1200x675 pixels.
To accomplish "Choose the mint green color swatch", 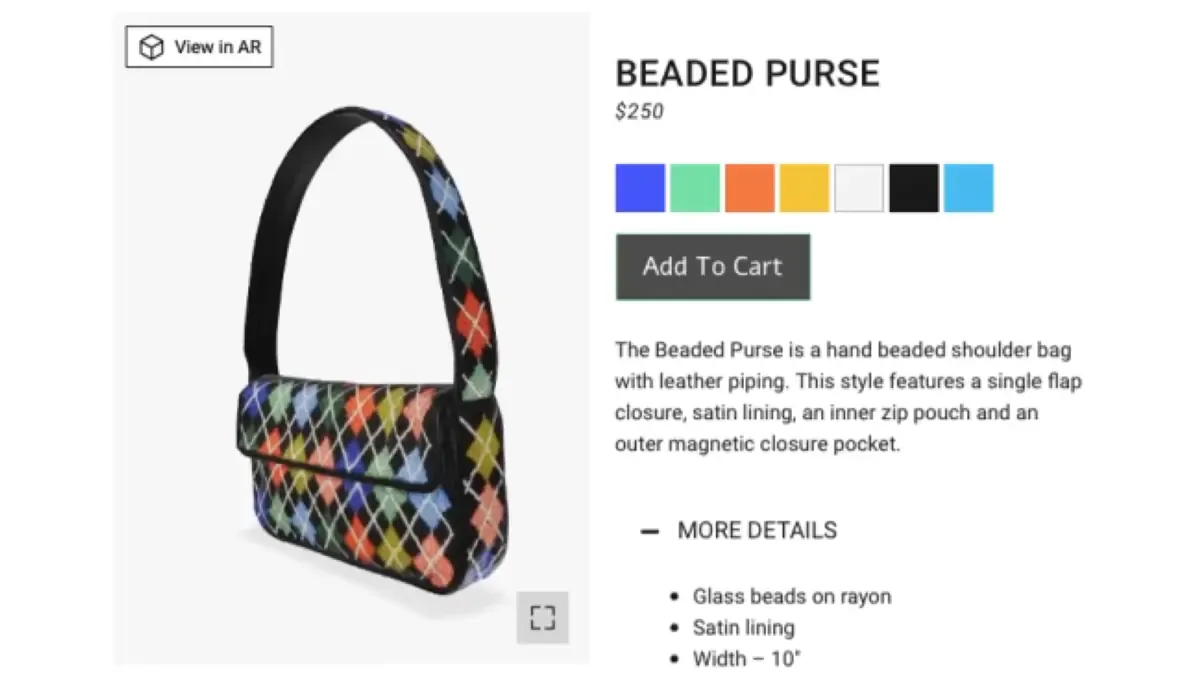I will point(695,188).
